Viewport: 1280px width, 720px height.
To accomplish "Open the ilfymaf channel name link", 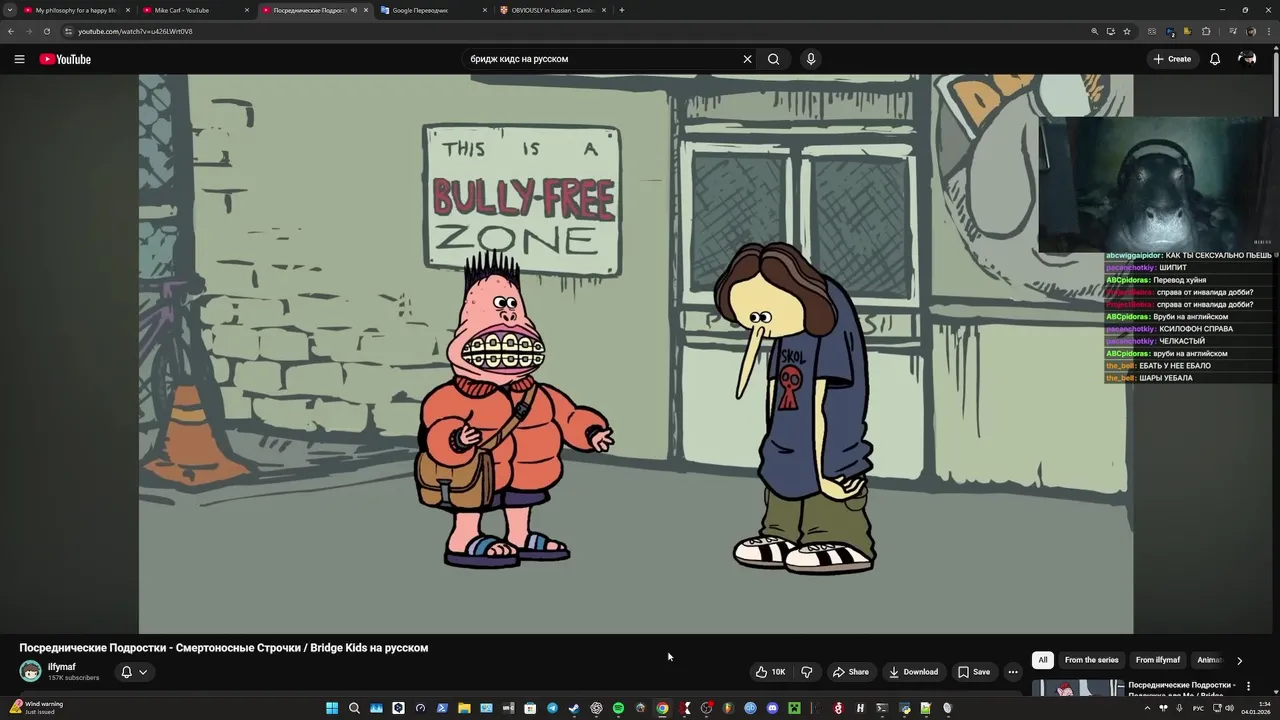I will tap(62, 667).
